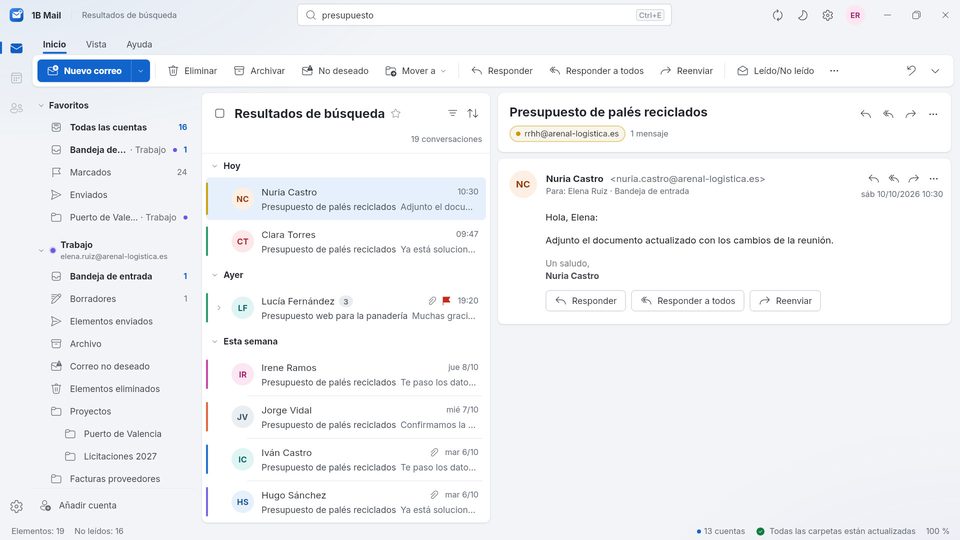The height and width of the screenshot is (540, 960).
Task: Open the Calendar view in the left rail
Action: 17,78
